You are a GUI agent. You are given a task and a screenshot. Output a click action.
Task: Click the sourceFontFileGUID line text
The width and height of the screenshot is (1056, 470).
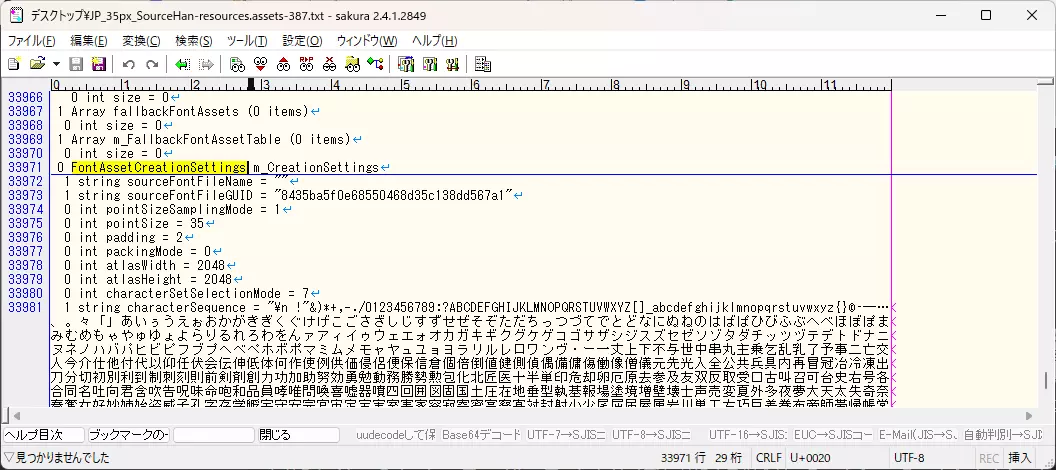pyautogui.click(x=290, y=196)
